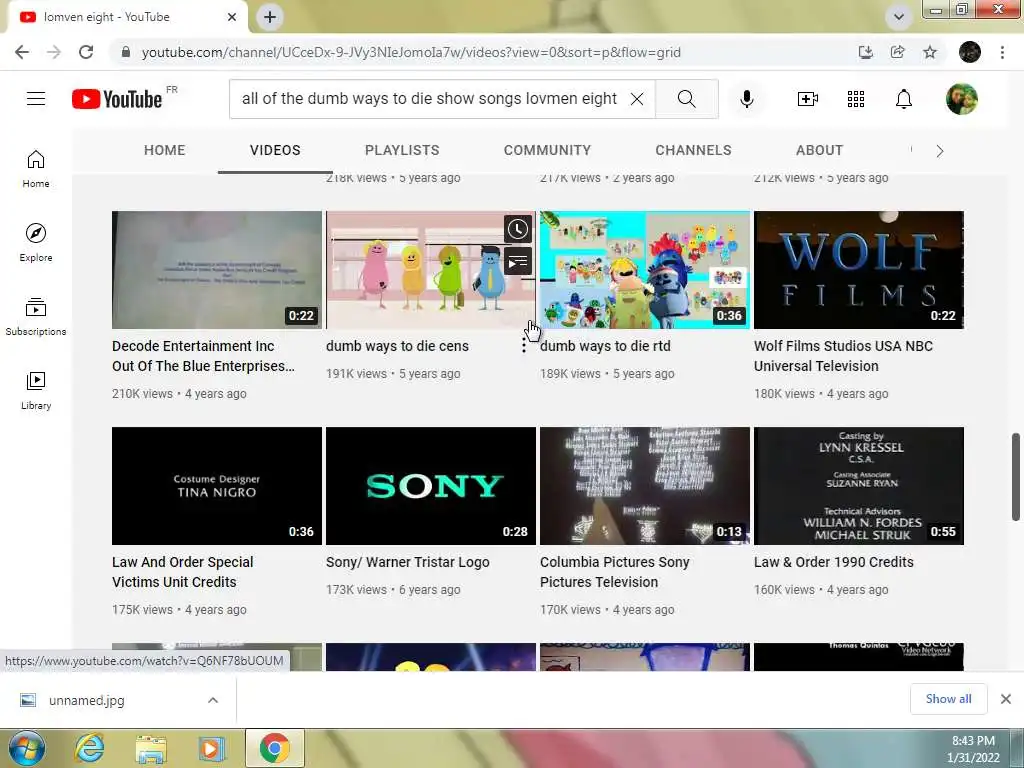
Task: Open the ABOUT tab
Action: [820, 150]
